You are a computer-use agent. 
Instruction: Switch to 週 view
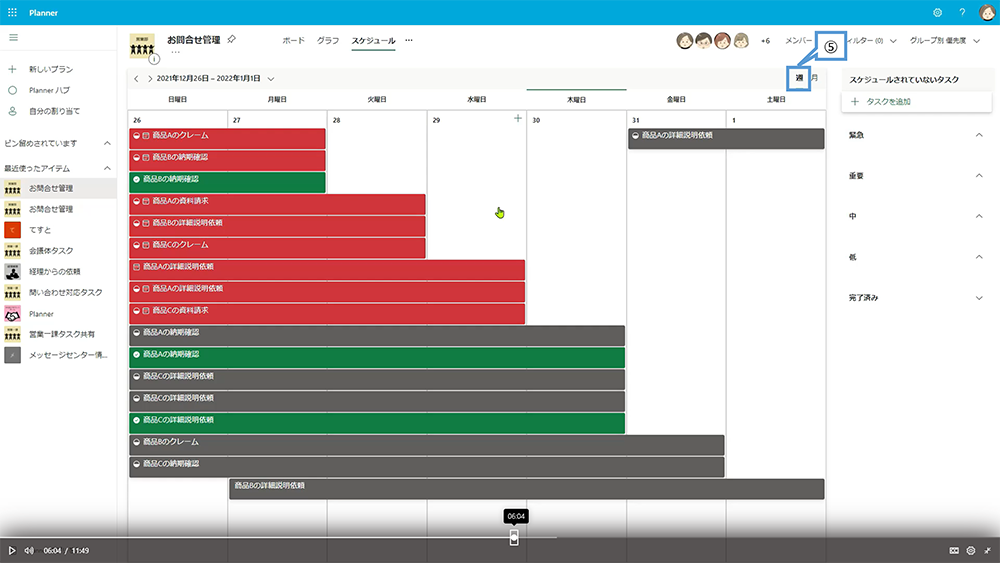798,78
